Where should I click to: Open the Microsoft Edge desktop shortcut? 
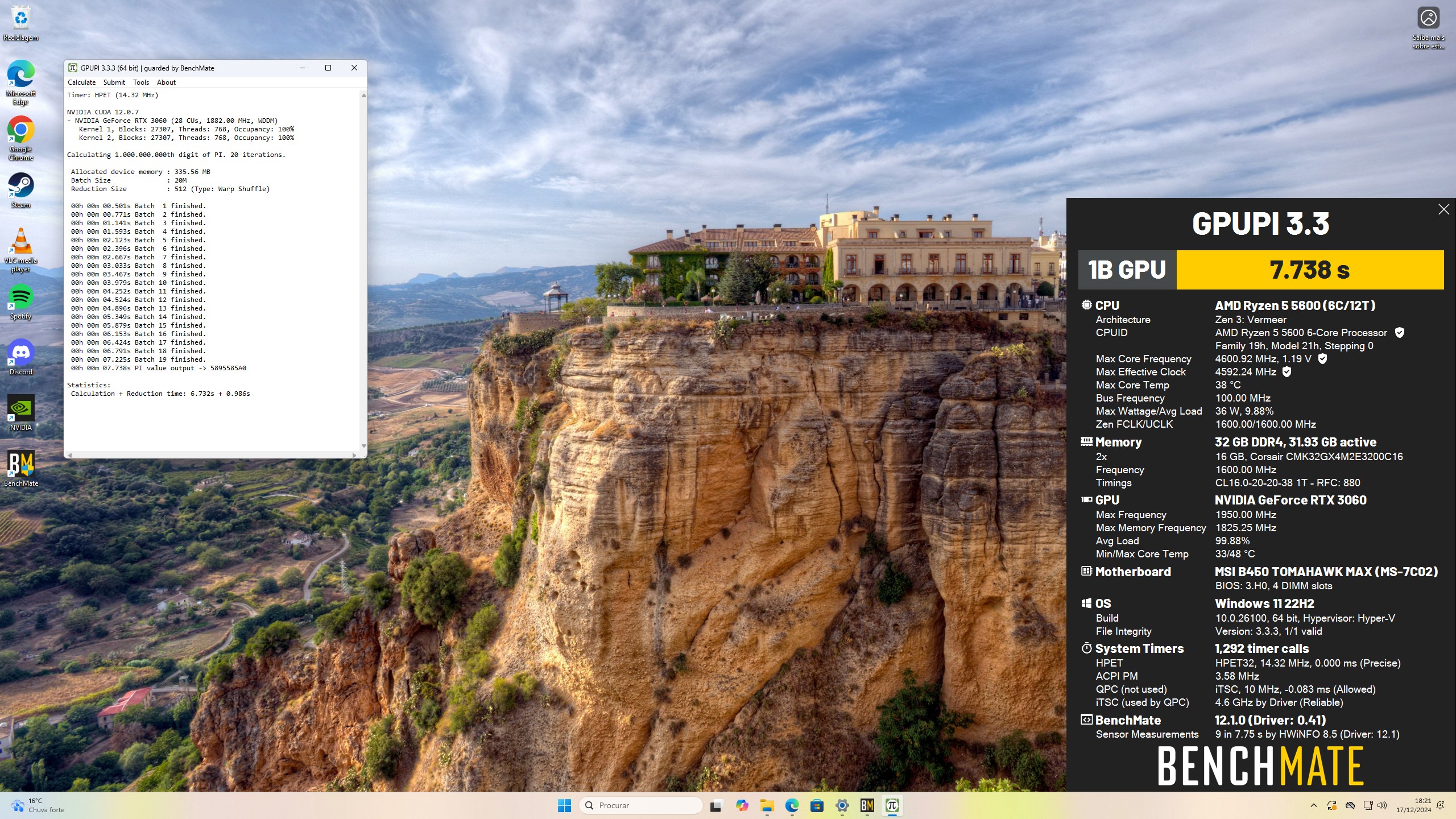pos(20,82)
